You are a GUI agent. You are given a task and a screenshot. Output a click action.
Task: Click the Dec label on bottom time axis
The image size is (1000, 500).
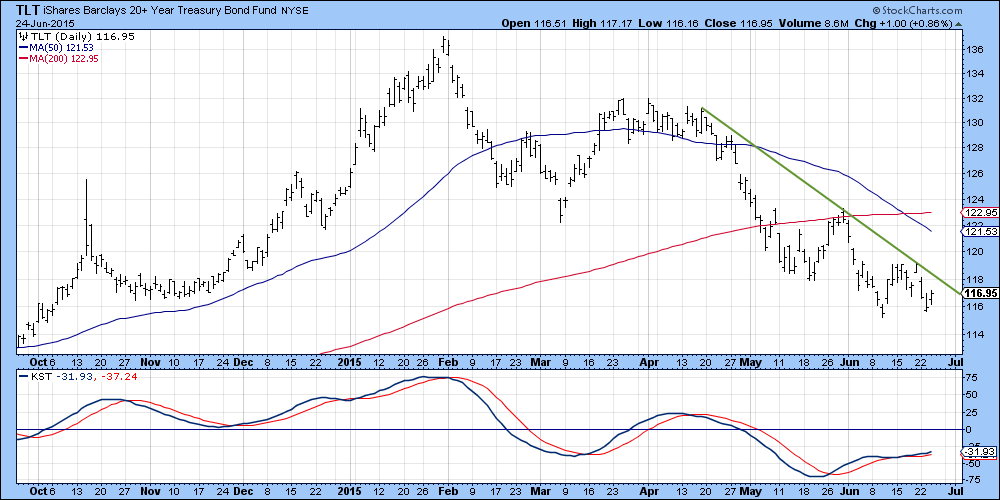[242, 492]
